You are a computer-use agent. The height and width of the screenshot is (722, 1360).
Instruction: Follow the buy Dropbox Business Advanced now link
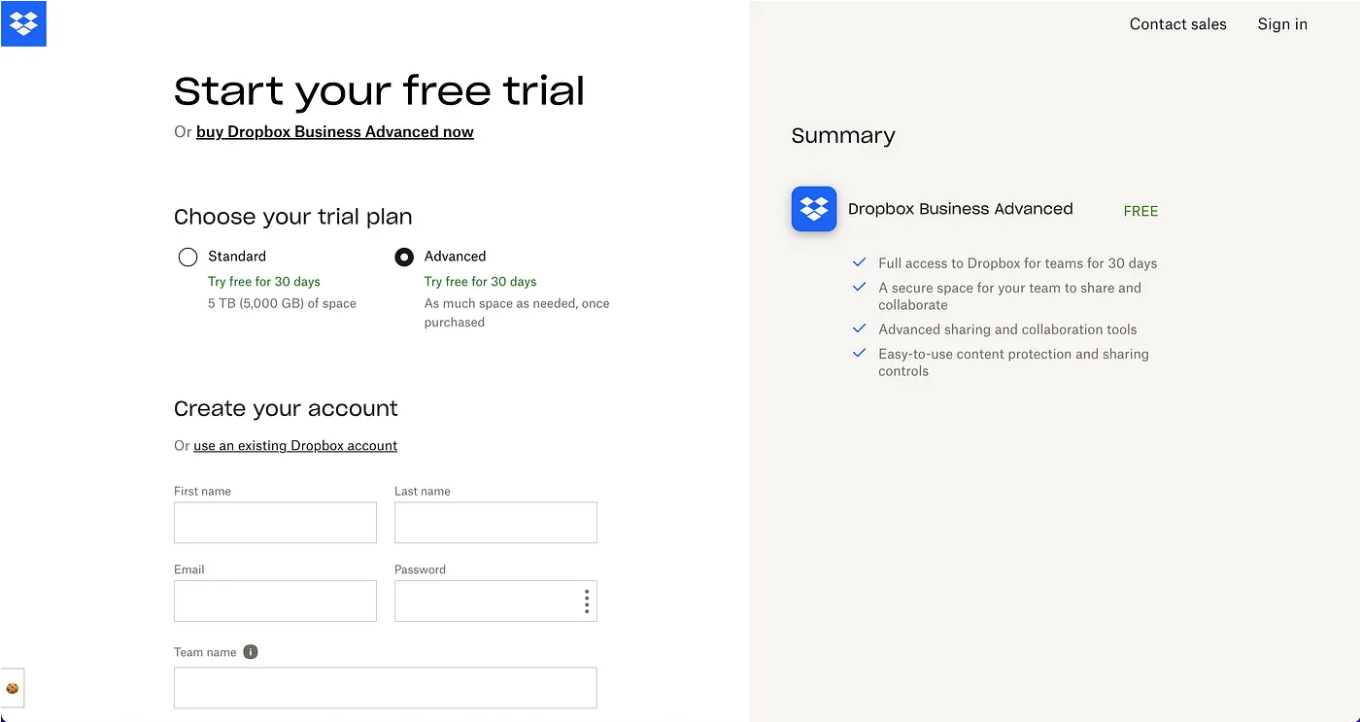tap(335, 132)
